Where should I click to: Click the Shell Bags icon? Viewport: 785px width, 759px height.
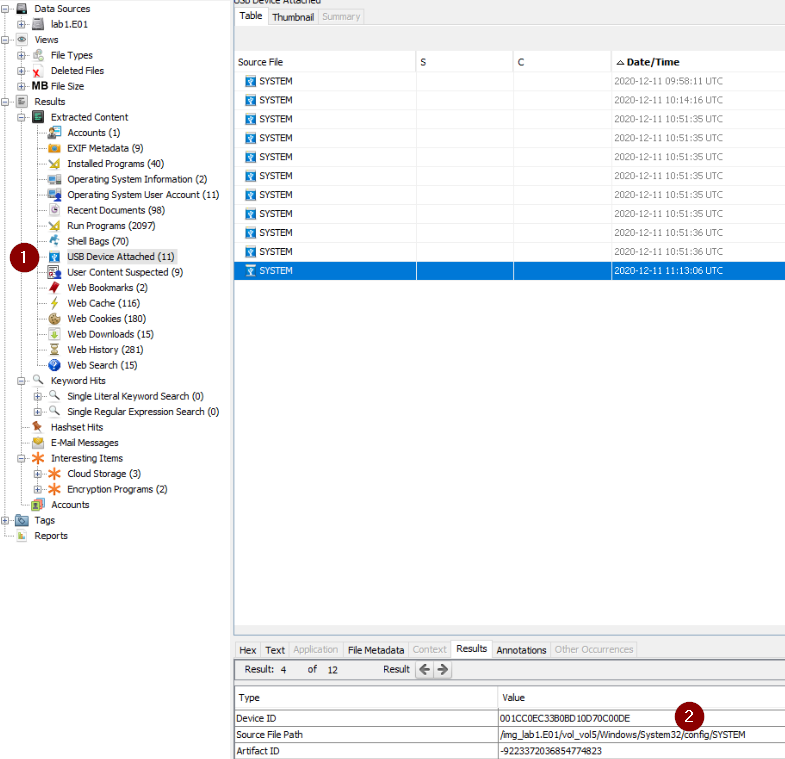[x=55, y=241]
